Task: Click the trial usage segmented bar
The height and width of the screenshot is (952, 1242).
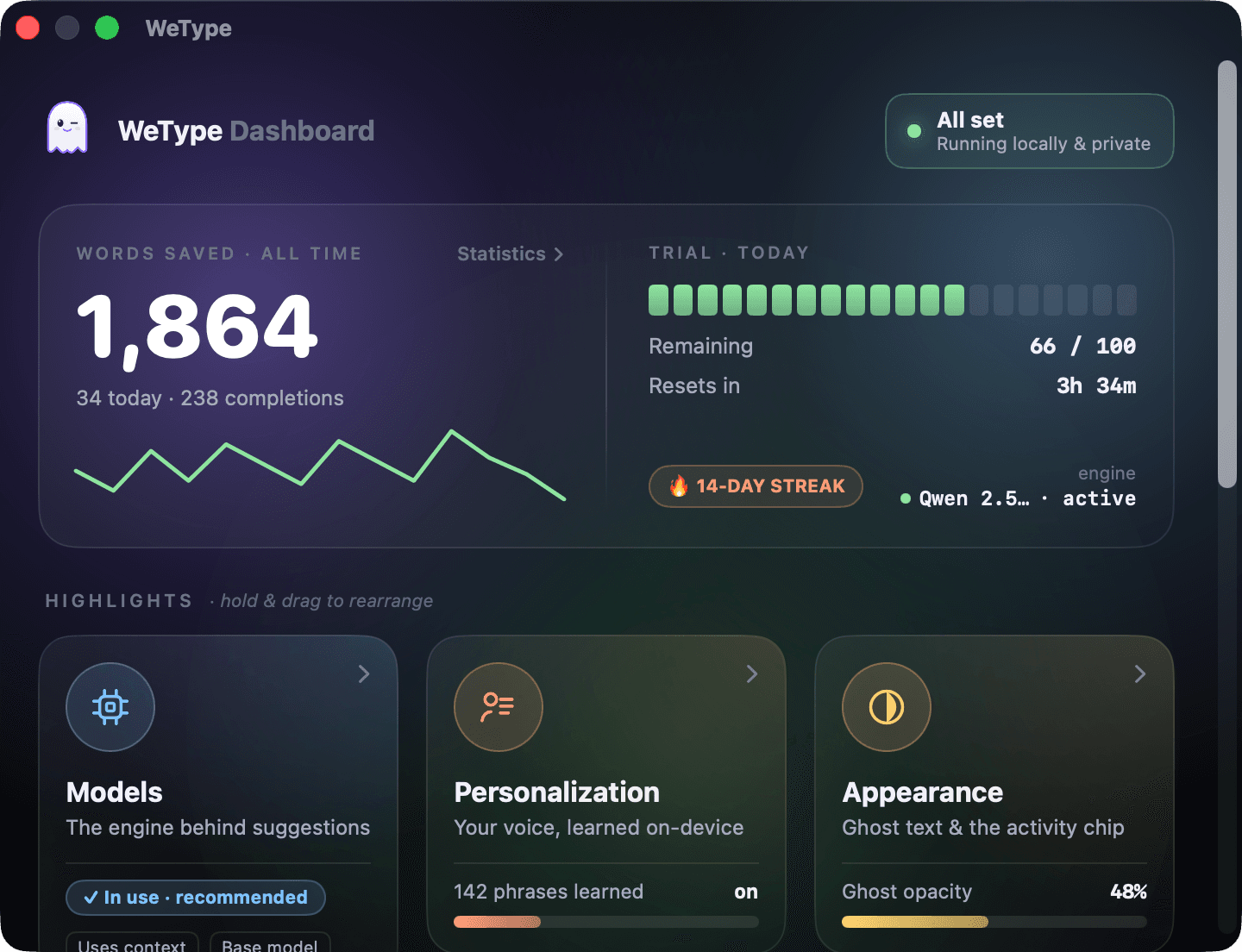Action: coord(893,300)
